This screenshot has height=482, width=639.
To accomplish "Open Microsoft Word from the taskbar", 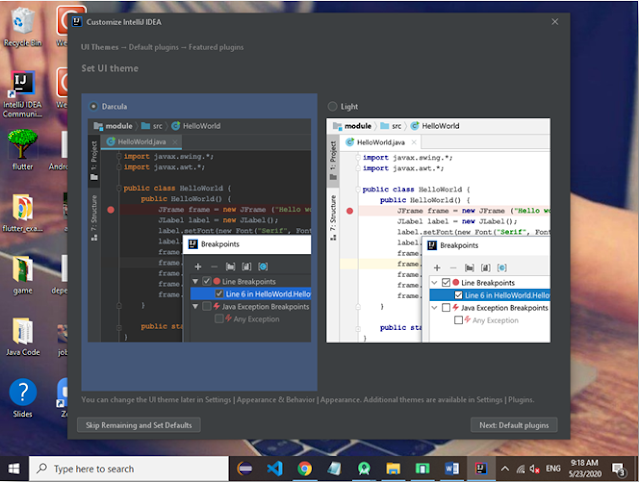I will (452, 469).
